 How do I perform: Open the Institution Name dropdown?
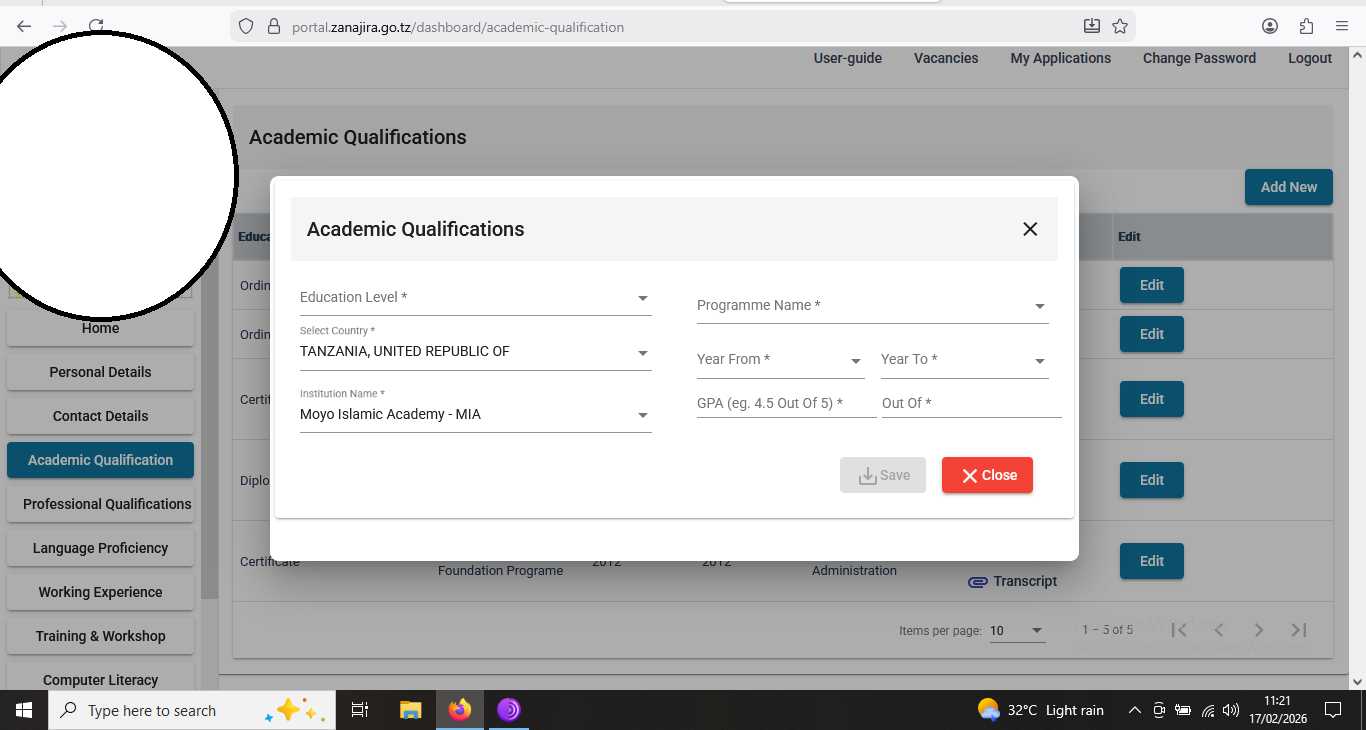pos(475,409)
